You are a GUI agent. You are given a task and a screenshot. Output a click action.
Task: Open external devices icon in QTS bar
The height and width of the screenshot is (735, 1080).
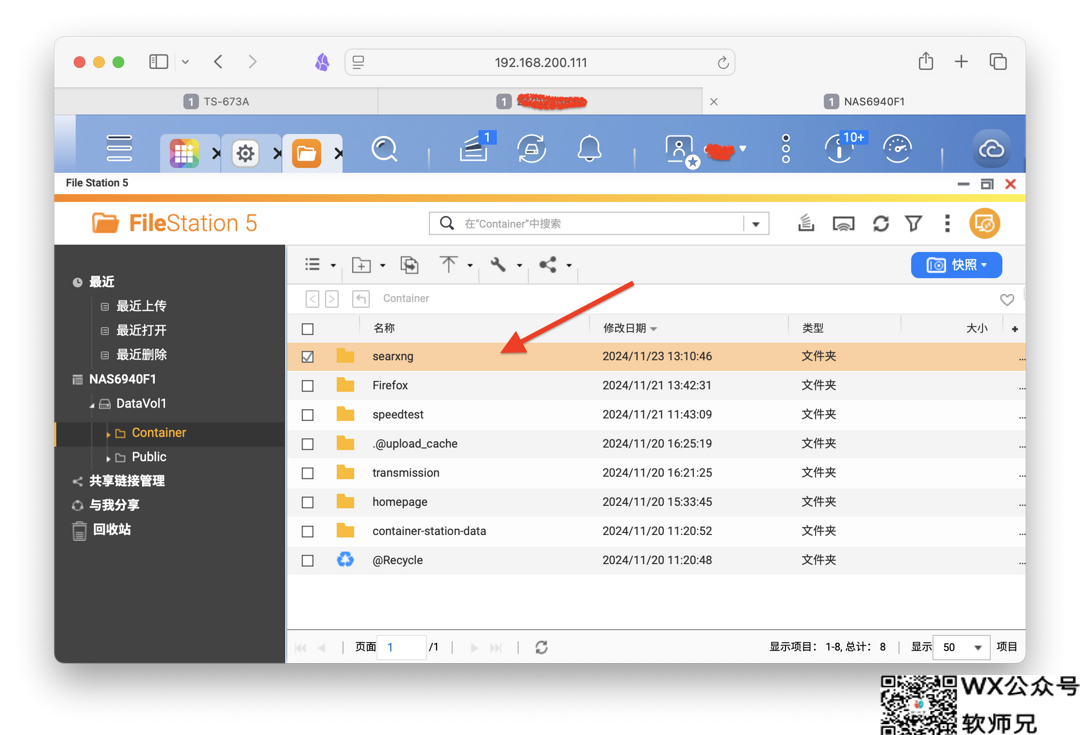pos(531,149)
